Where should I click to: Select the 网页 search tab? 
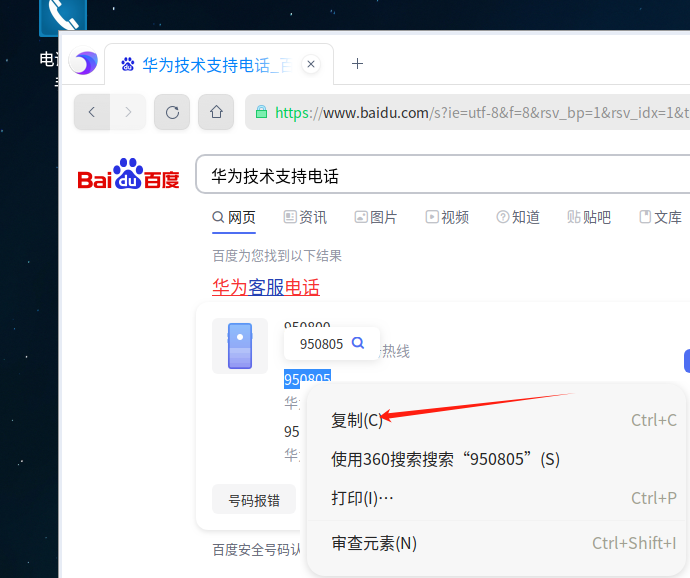[234, 217]
